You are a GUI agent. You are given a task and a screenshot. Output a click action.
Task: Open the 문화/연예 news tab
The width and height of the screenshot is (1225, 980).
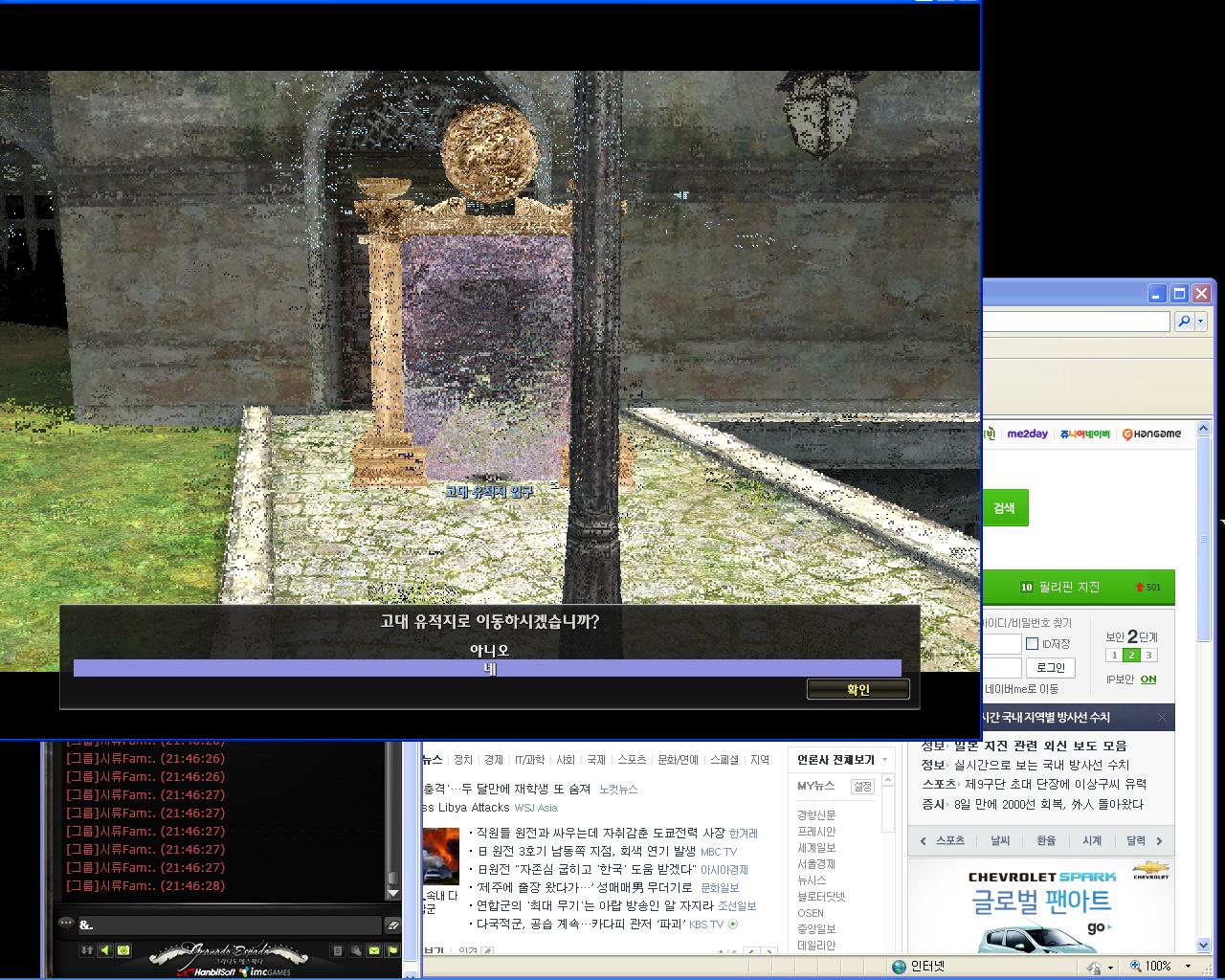pos(679,760)
